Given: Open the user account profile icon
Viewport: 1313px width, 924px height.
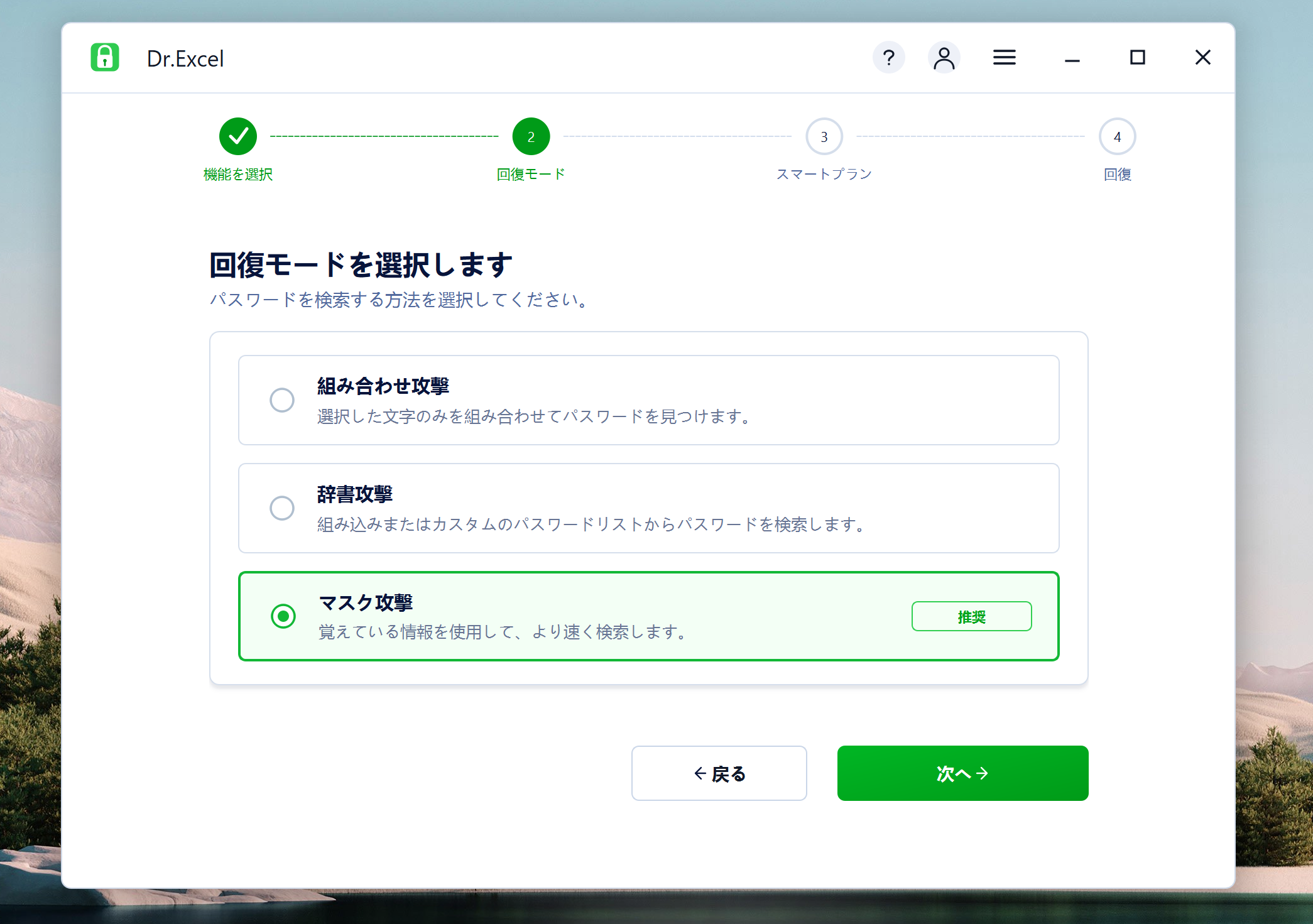Looking at the screenshot, I should (x=944, y=58).
